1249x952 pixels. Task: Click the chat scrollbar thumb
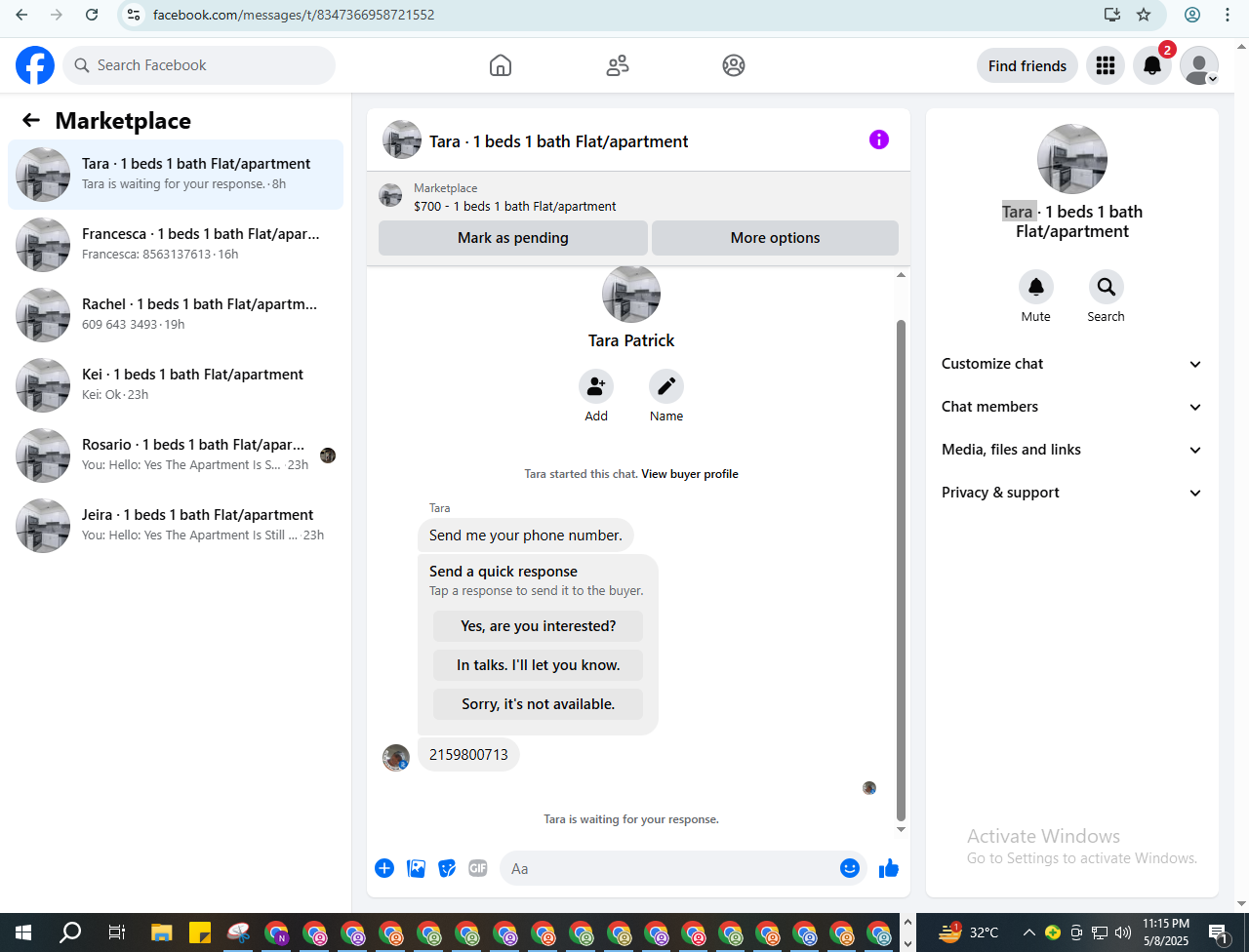click(901, 571)
